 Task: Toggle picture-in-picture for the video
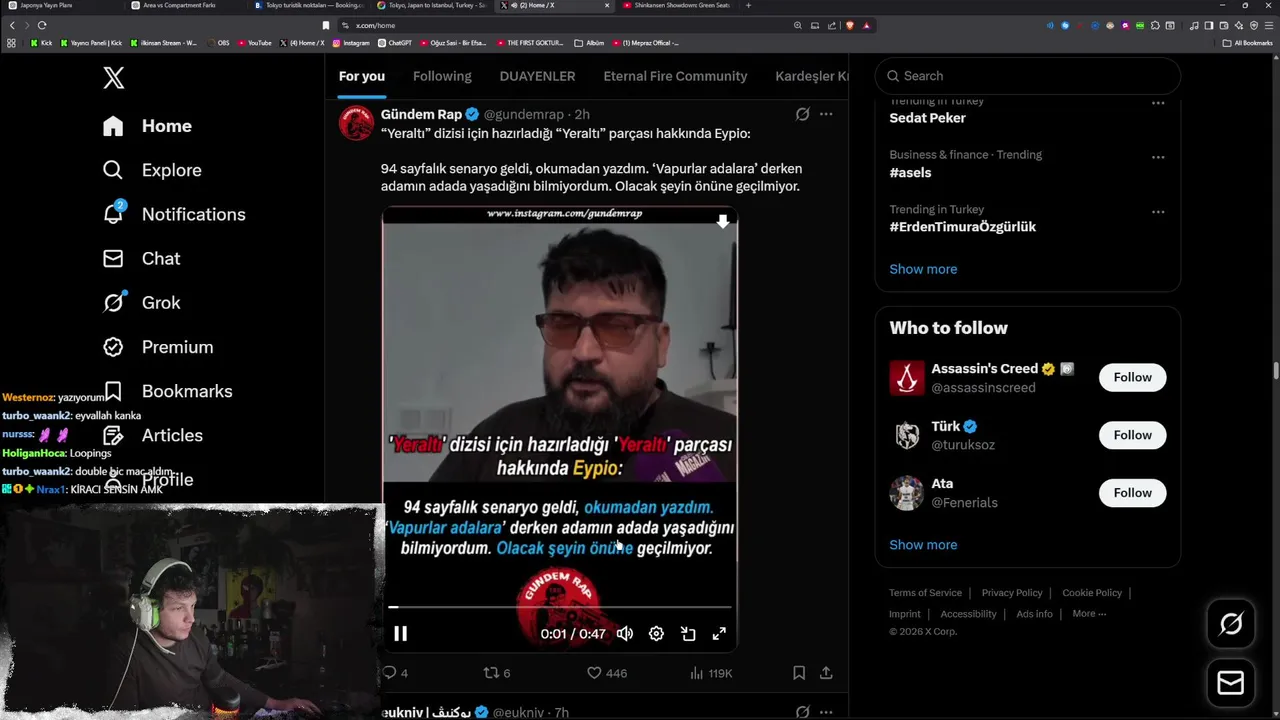[x=688, y=633]
